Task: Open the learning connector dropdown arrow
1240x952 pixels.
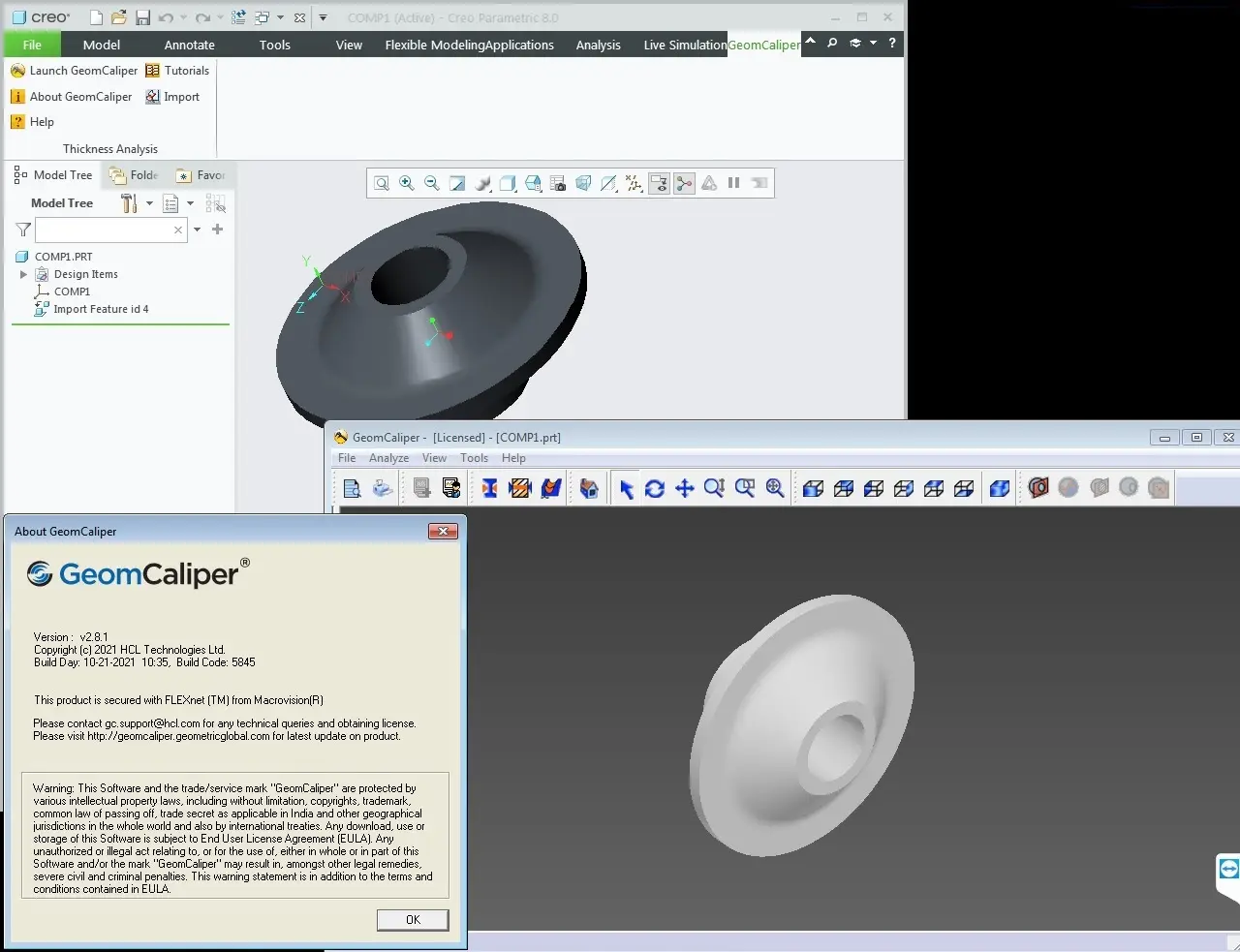Action: pos(873,43)
